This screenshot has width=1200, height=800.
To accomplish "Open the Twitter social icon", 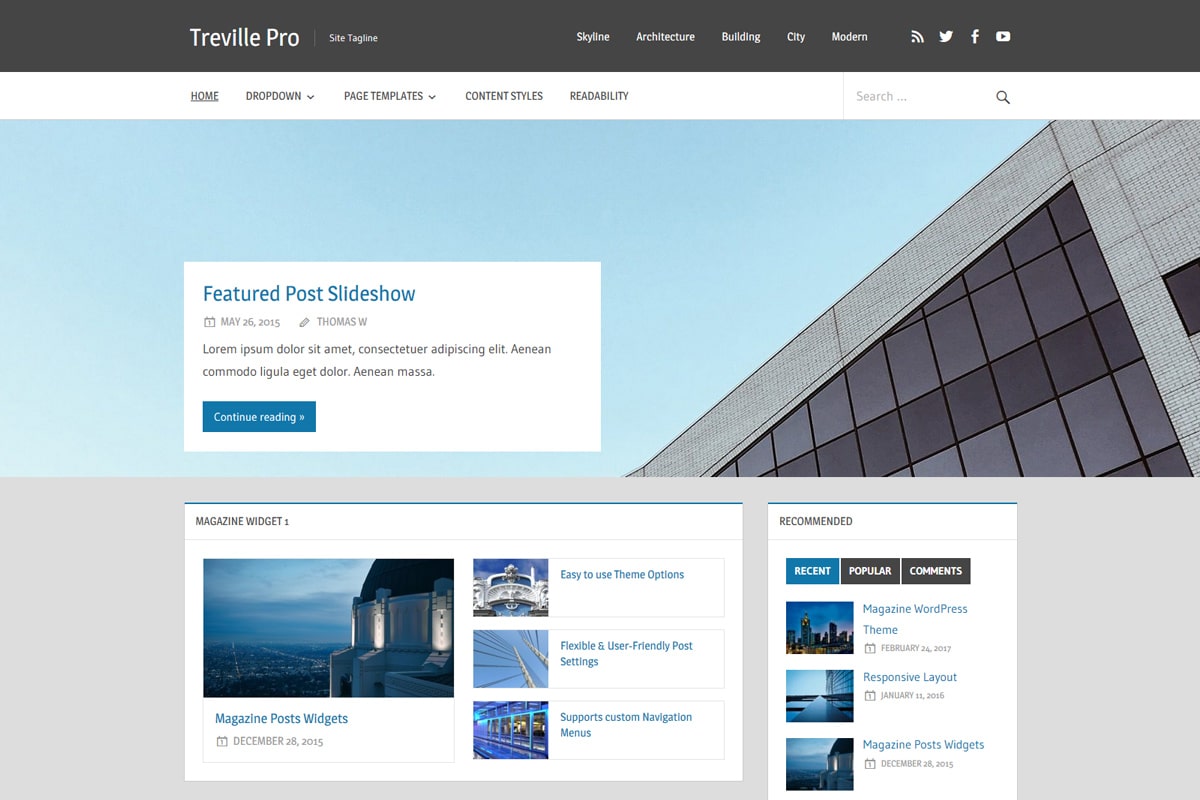I will (x=946, y=37).
